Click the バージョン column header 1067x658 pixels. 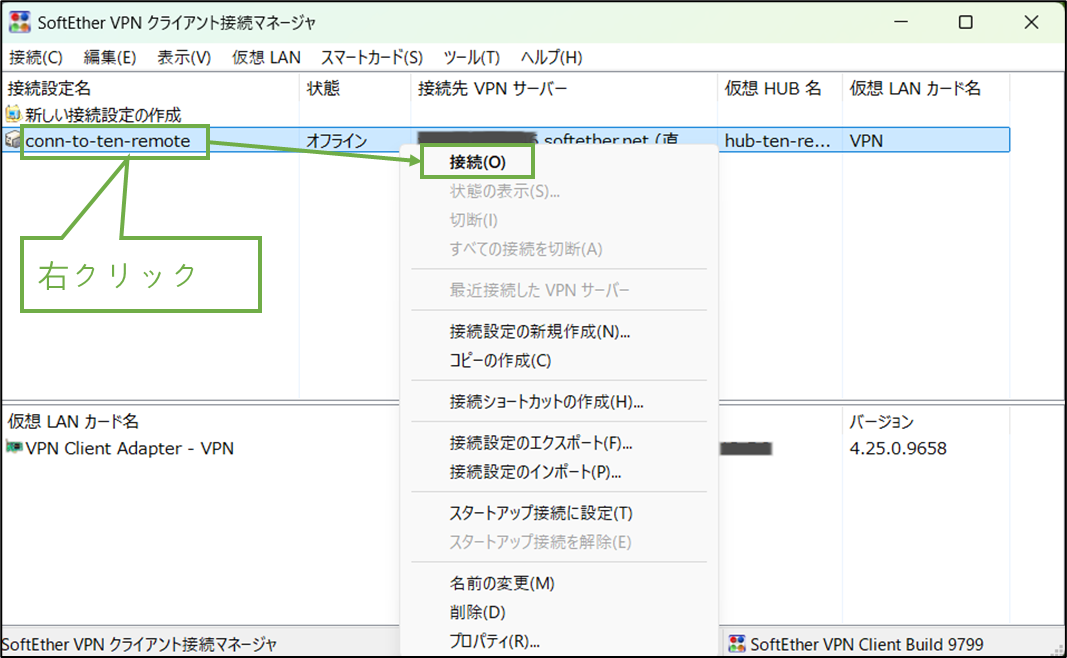[x=881, y=422]
